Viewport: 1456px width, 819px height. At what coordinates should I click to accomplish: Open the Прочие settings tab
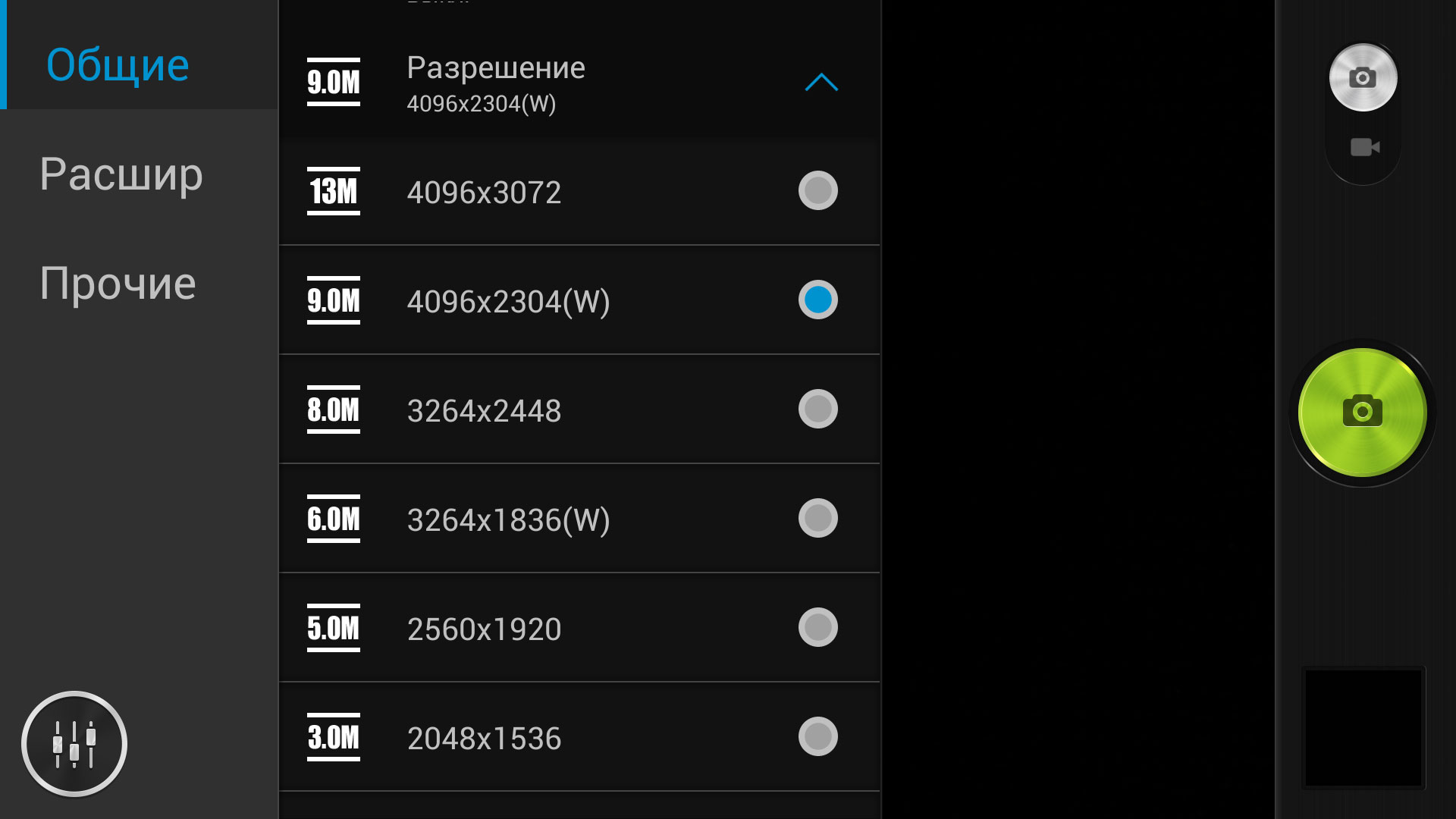click(118, 284)
